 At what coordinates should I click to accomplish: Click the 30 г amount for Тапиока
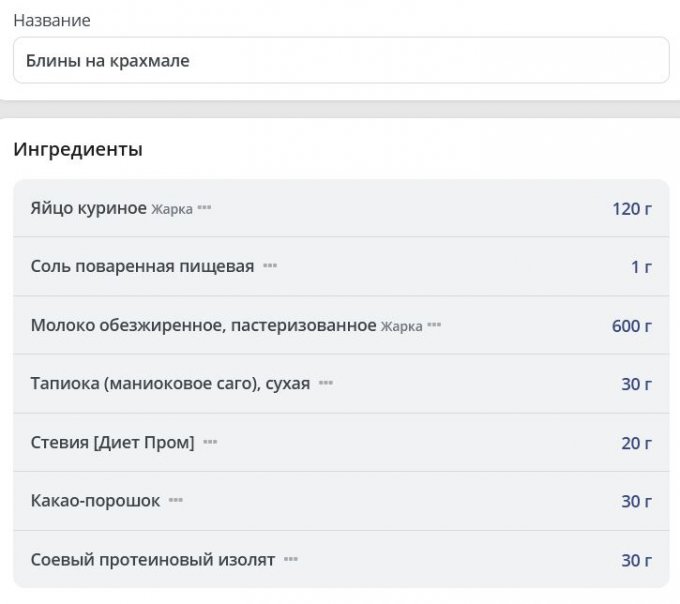pyautogui.click(x=636, y=384)
